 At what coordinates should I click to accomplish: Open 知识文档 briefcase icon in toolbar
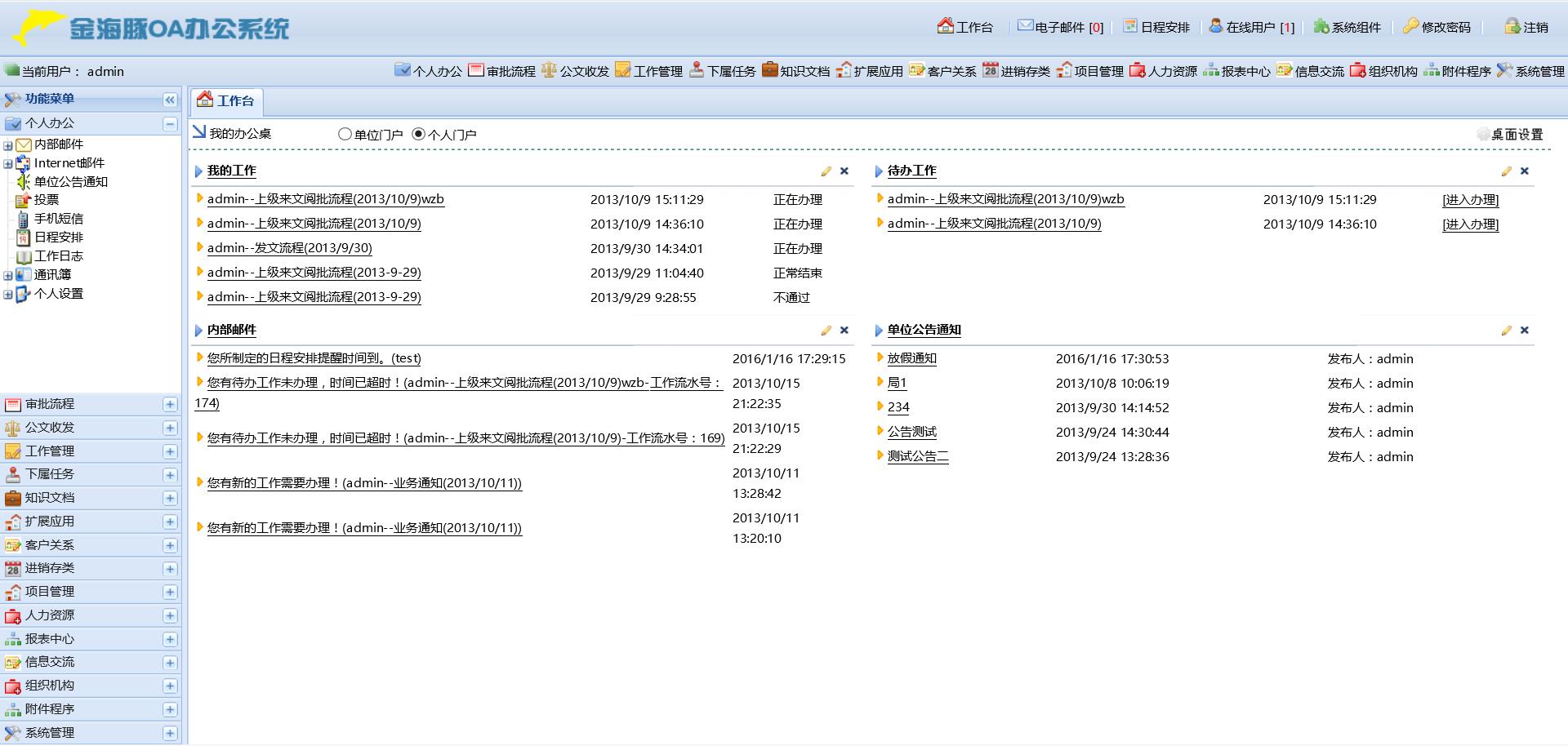pos(769,70)
